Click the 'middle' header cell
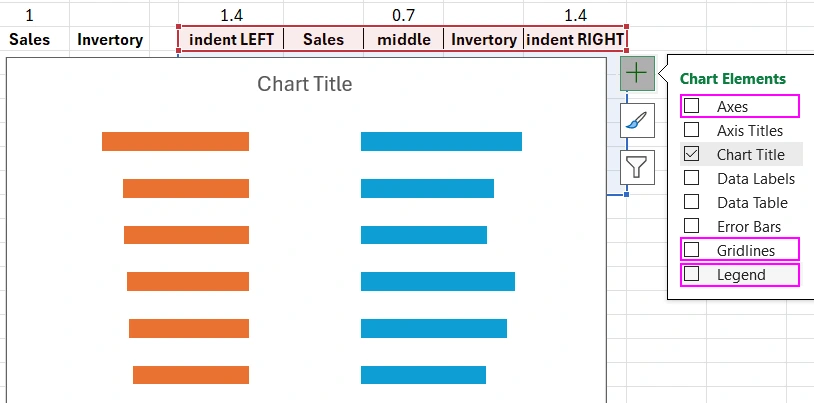The width and height of the screenshot is (814, 403). click(404, 40)
